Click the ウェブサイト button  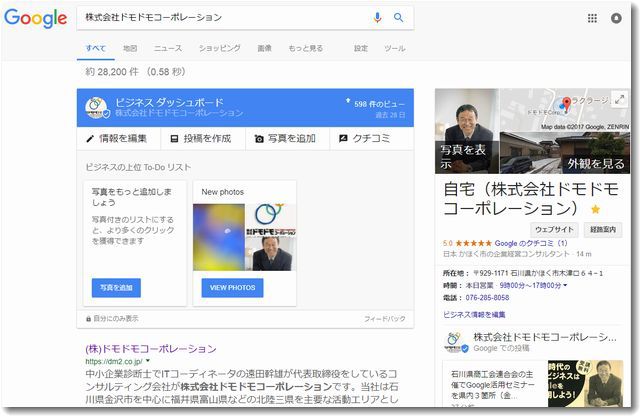tap(554, 230)
